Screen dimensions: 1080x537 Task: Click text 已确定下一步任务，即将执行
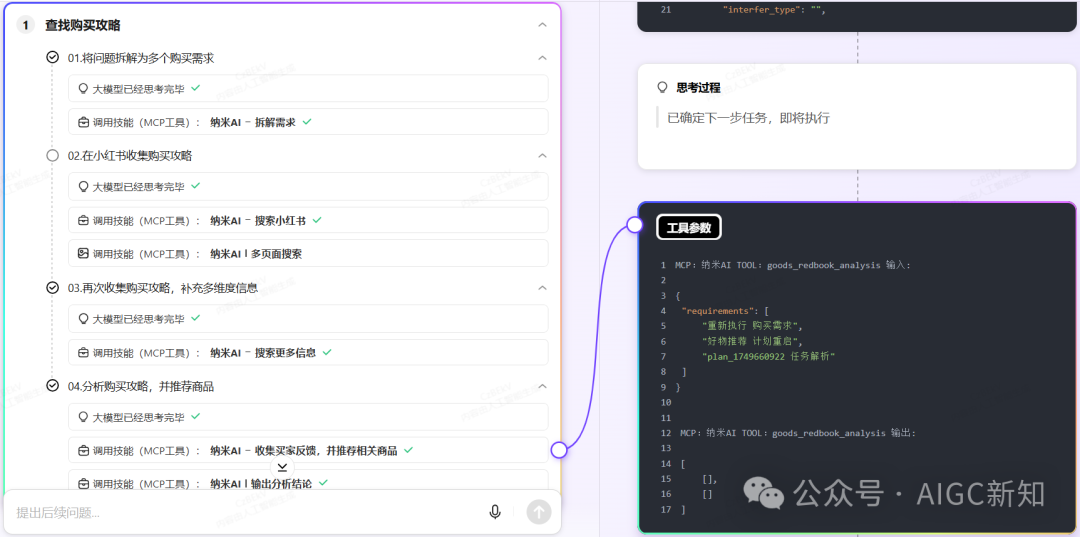coord(749,118)
